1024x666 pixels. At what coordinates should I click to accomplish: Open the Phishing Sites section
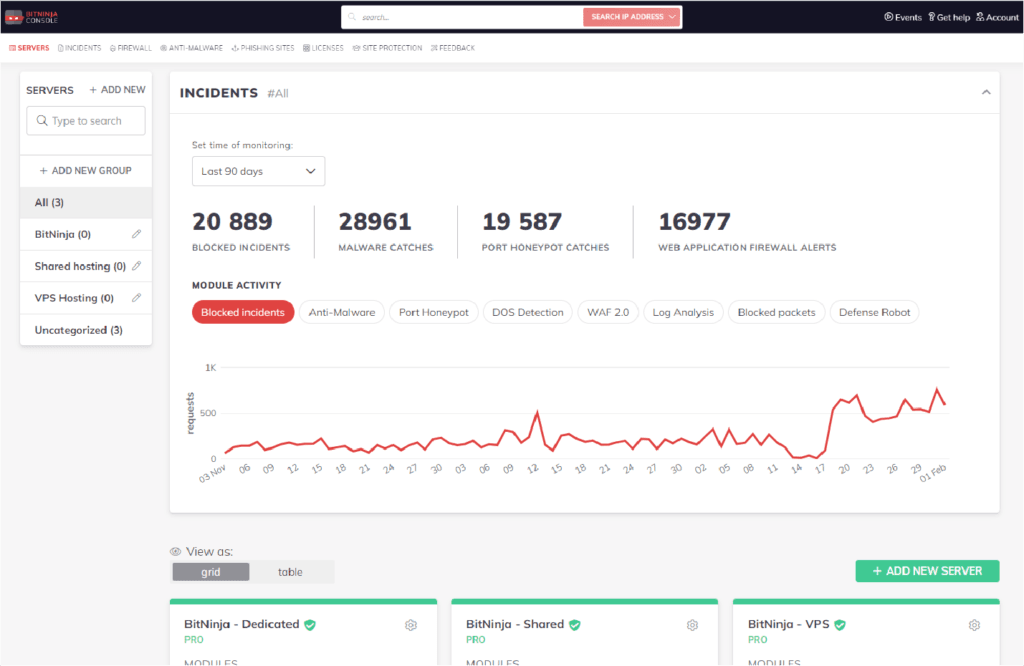262,47
